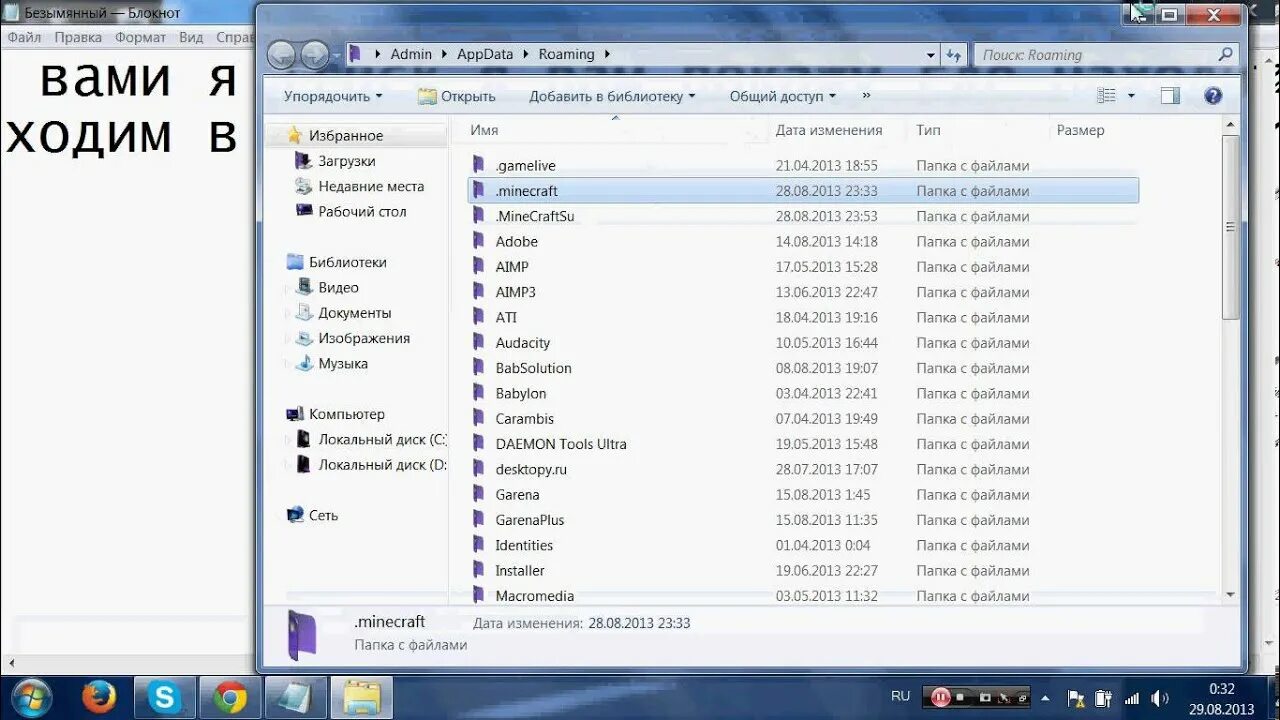
Task: Navigate to AppData in the address breadcrumb
Action: [485, 55]
